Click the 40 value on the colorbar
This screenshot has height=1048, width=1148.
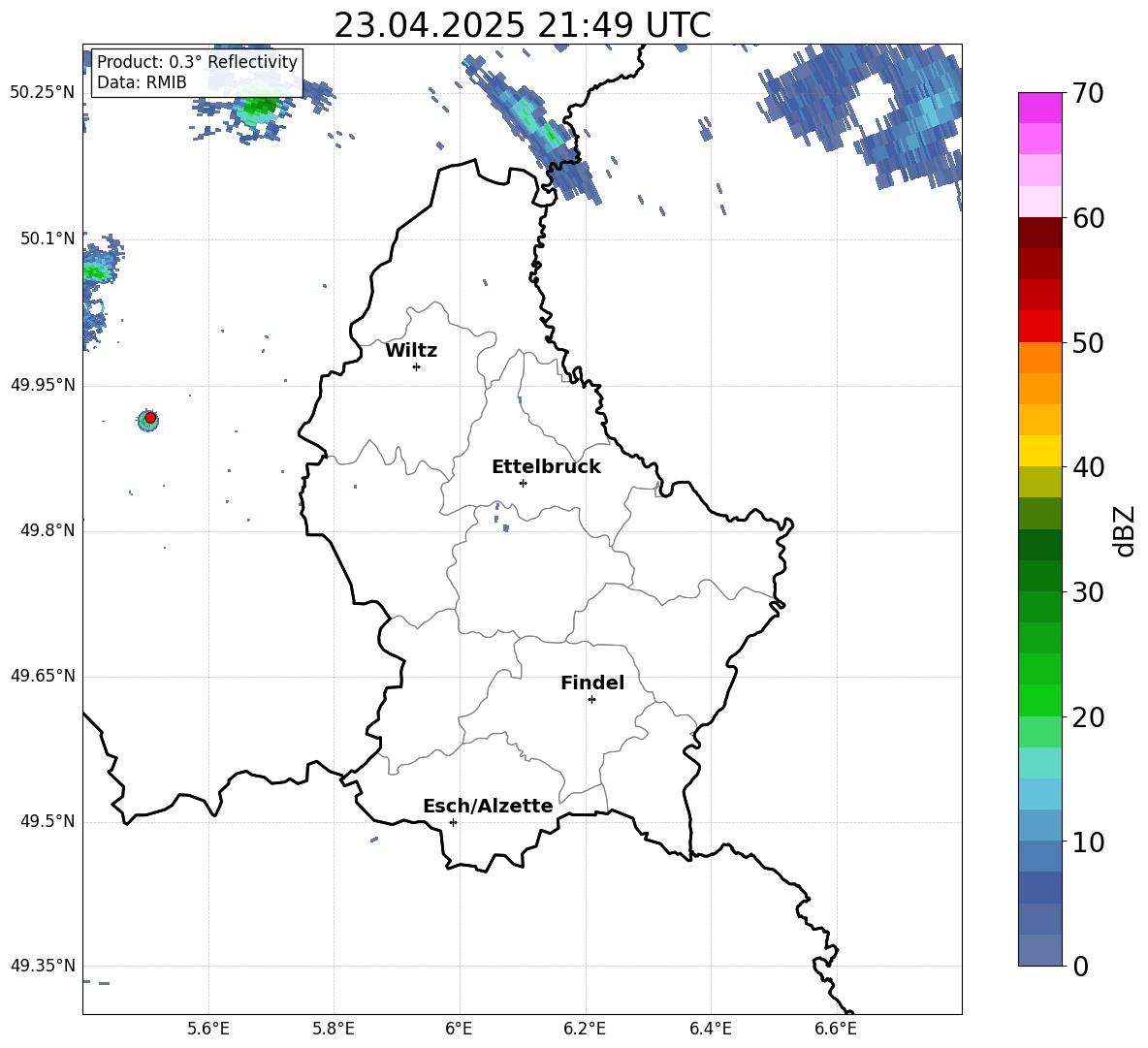tap(1088, 467)
